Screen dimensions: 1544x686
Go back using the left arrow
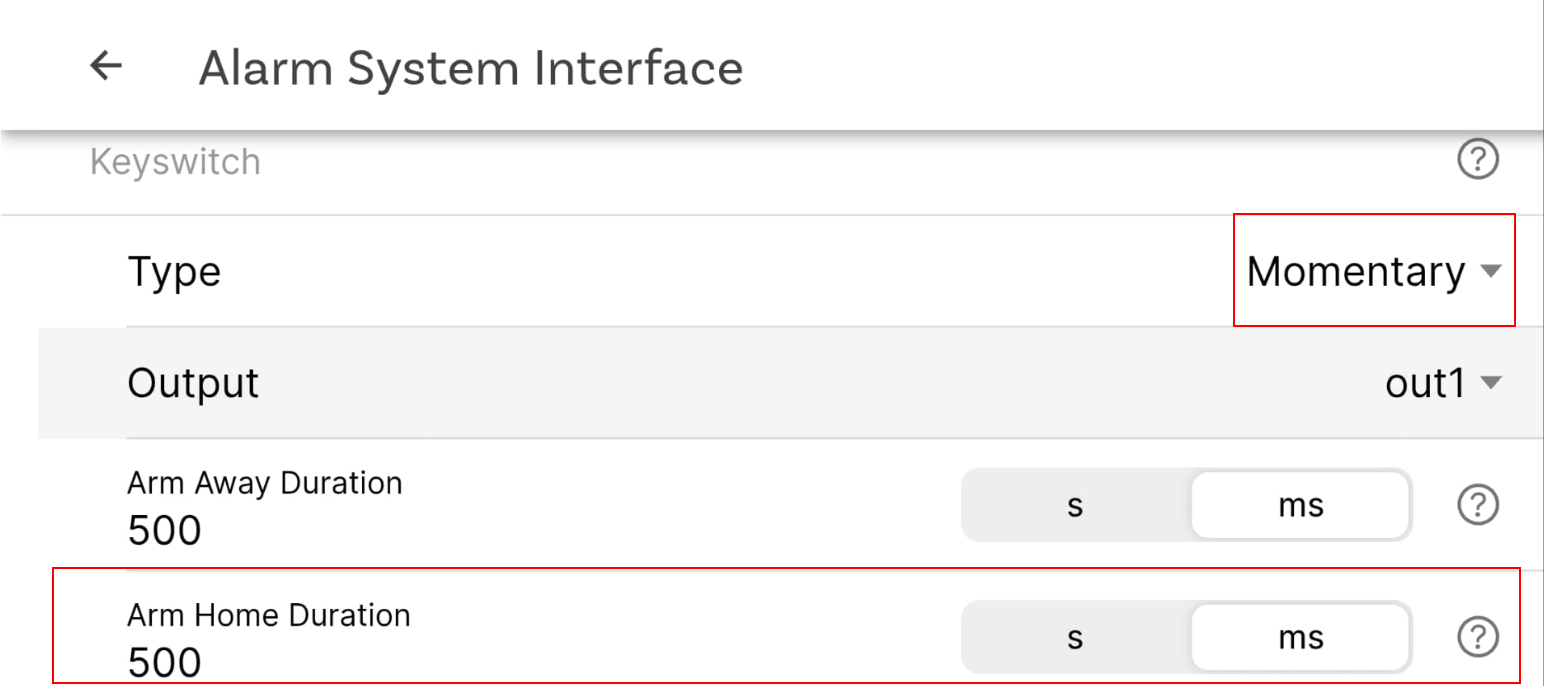tap(106, 67)
